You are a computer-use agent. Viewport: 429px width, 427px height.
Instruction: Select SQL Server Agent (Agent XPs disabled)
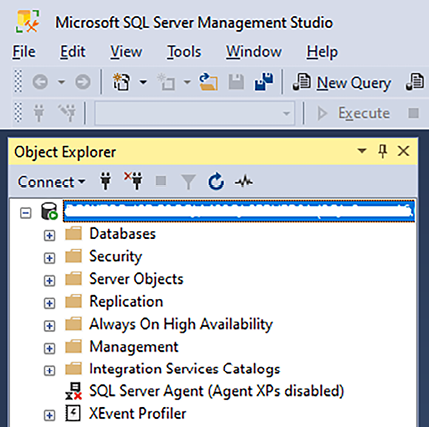pos(217,392)
